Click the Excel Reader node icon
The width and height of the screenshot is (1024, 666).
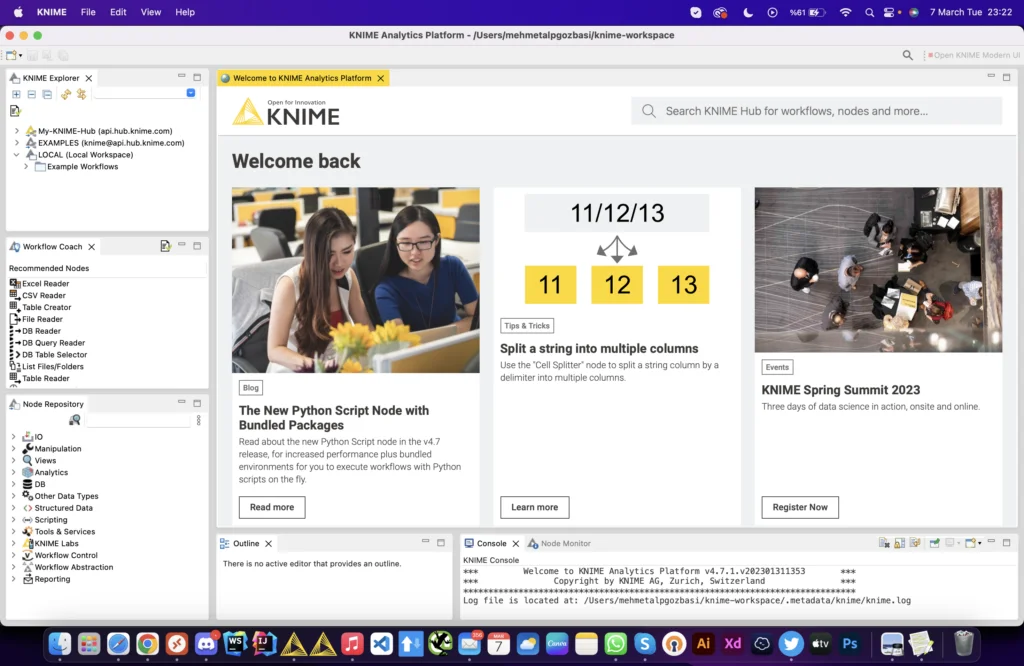coord(15,284)
